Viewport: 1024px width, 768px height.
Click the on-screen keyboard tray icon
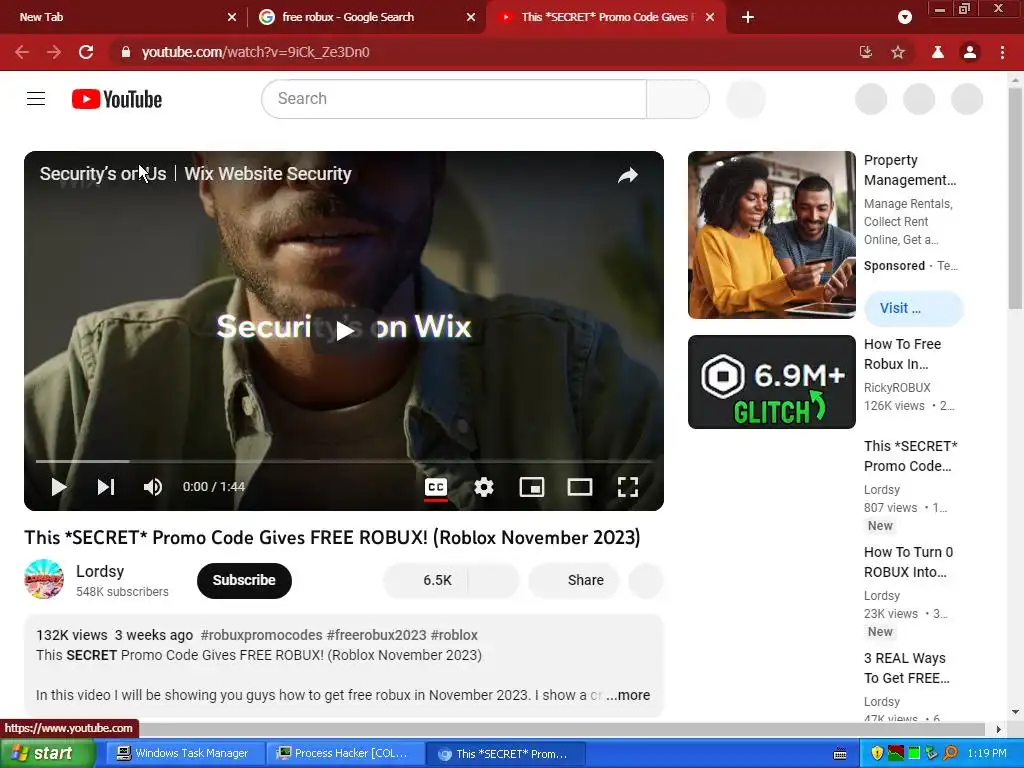pos(840,754)
